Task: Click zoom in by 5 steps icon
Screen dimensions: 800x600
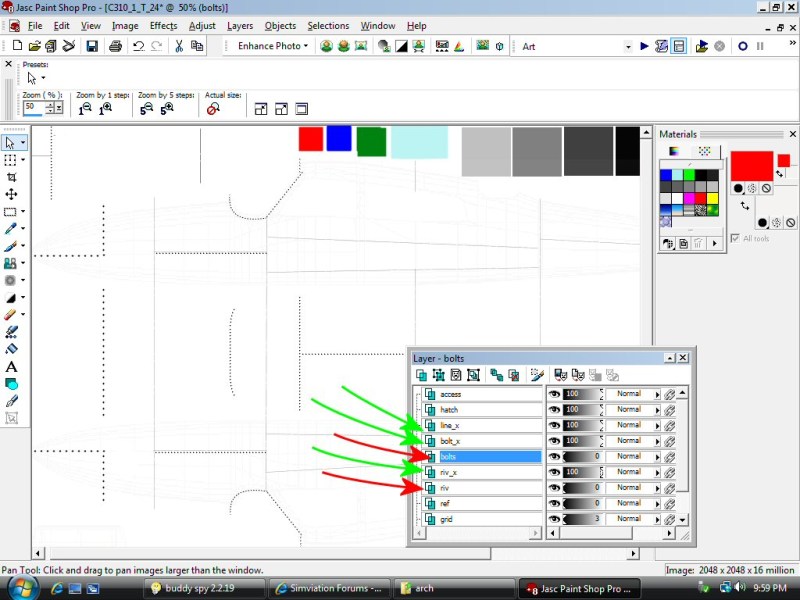Action: (166, 109)
